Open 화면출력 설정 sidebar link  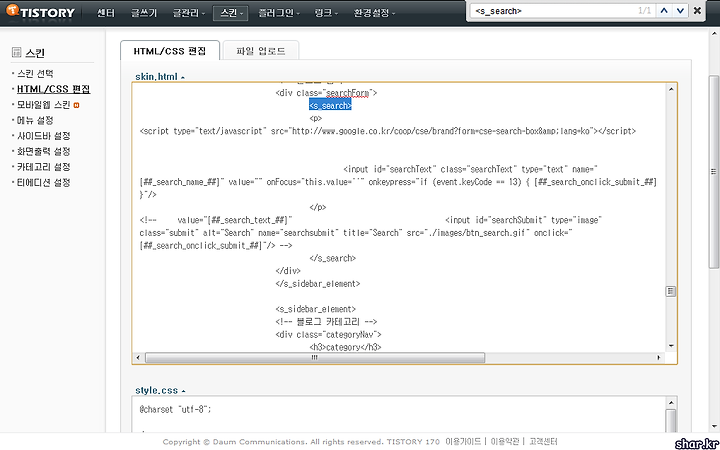tap(43, 152)
